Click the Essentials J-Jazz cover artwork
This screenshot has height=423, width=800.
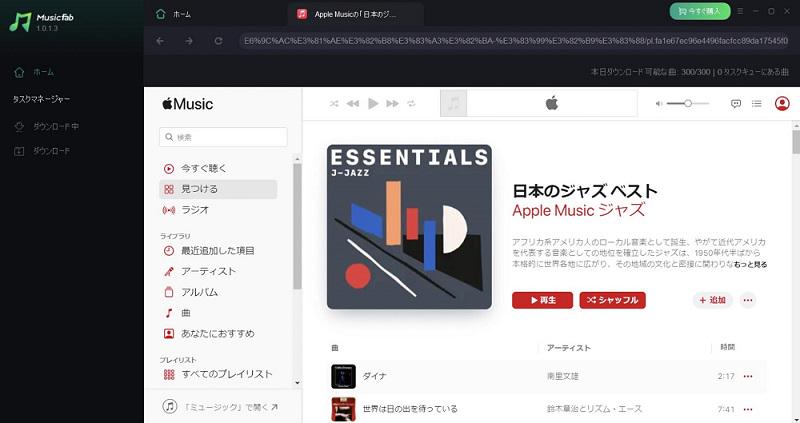pos(409,227)
